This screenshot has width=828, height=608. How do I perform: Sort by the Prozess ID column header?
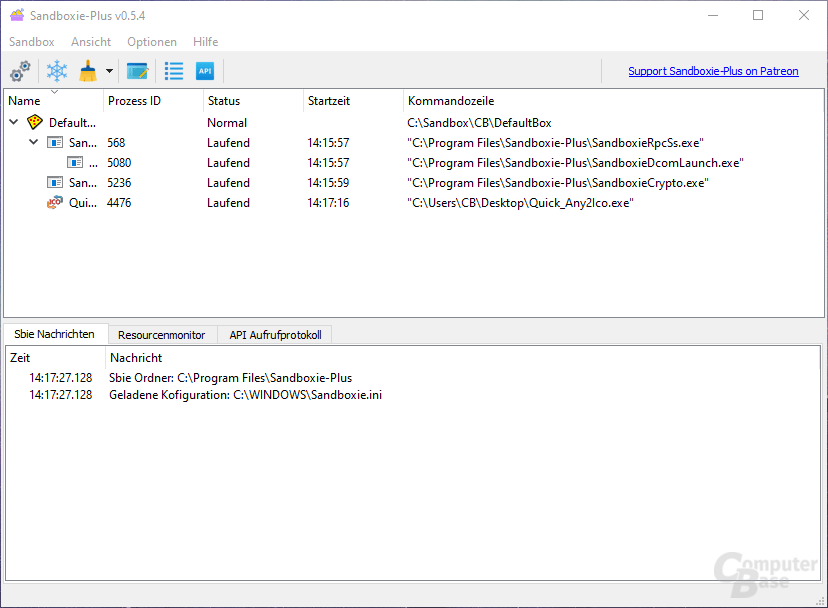click(x=153, y=101)
